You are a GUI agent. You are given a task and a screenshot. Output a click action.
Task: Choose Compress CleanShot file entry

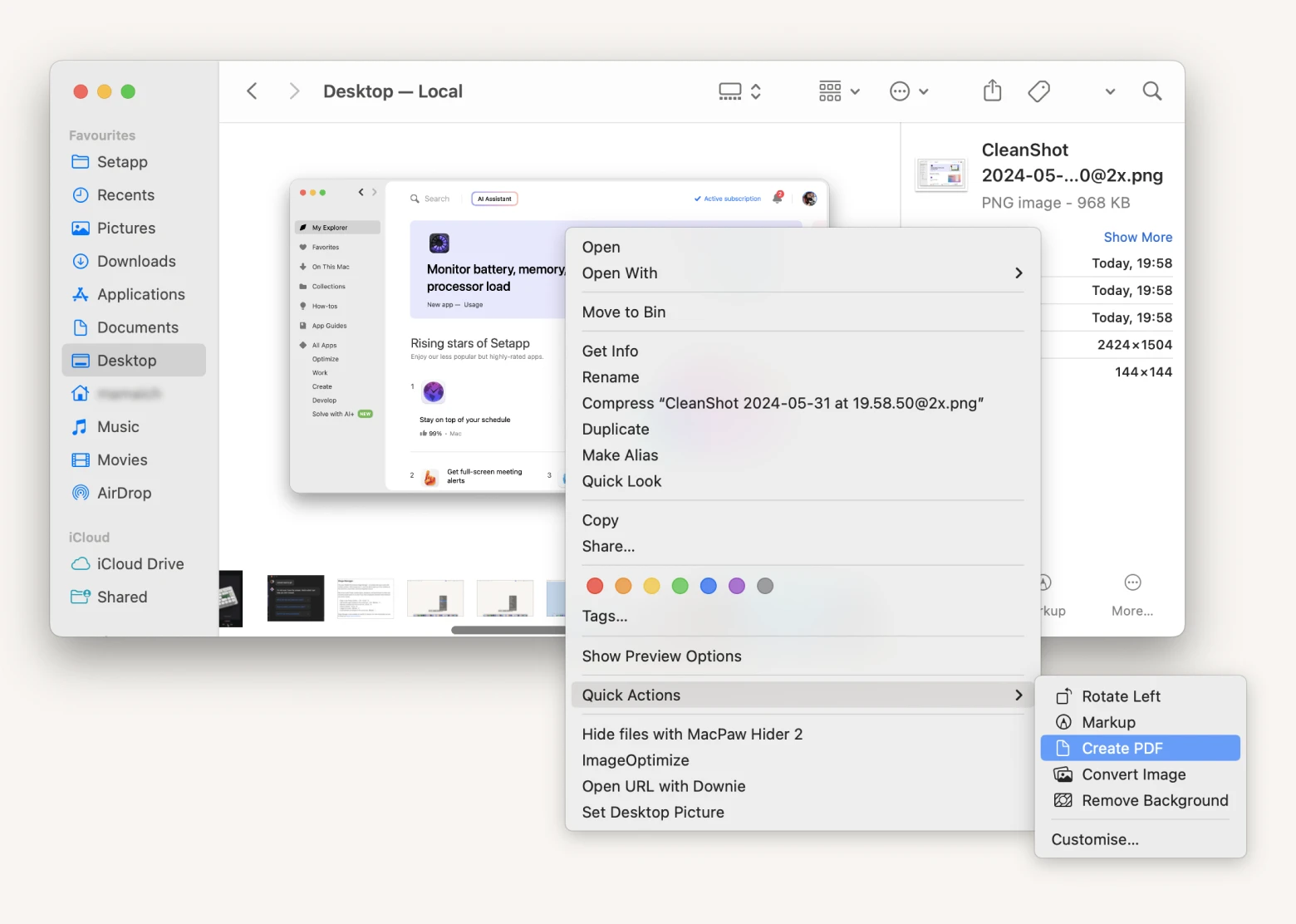pyautogui.click(x=803, y=403)
